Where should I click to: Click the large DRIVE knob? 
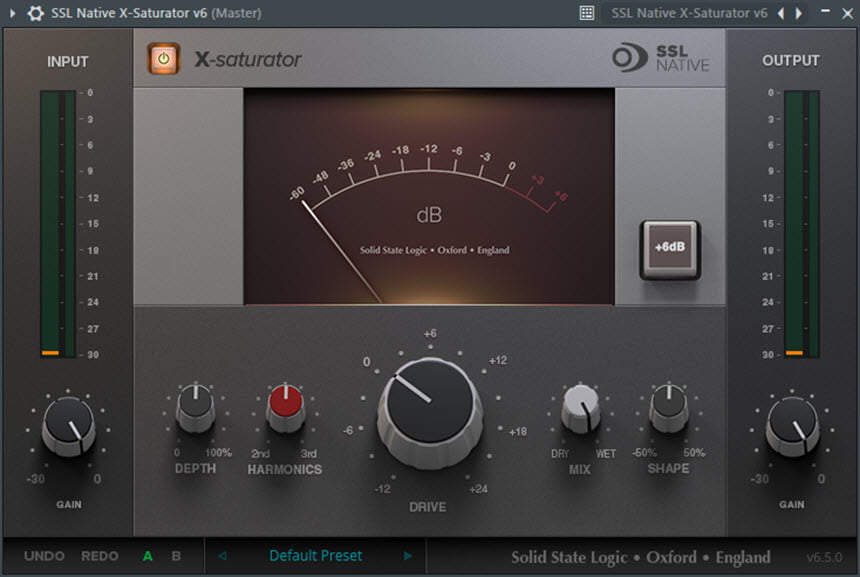click(x=429, y=412)
